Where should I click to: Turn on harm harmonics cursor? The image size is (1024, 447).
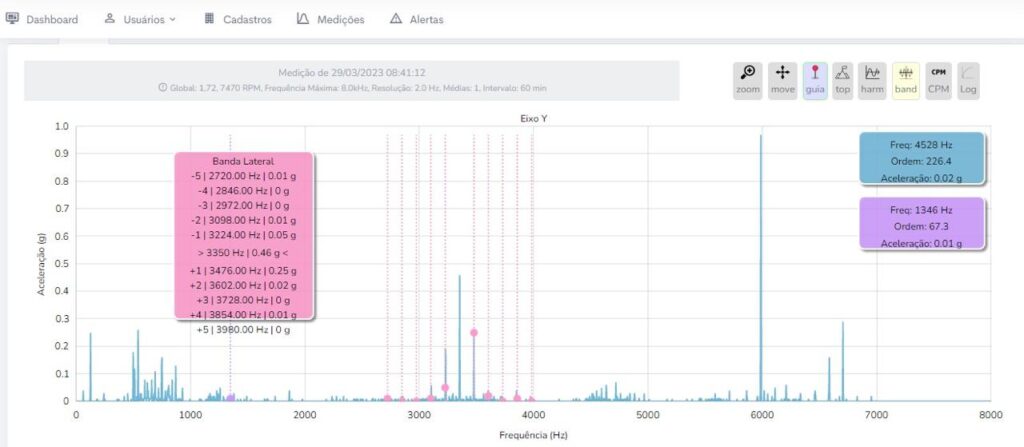pos(873,80)
